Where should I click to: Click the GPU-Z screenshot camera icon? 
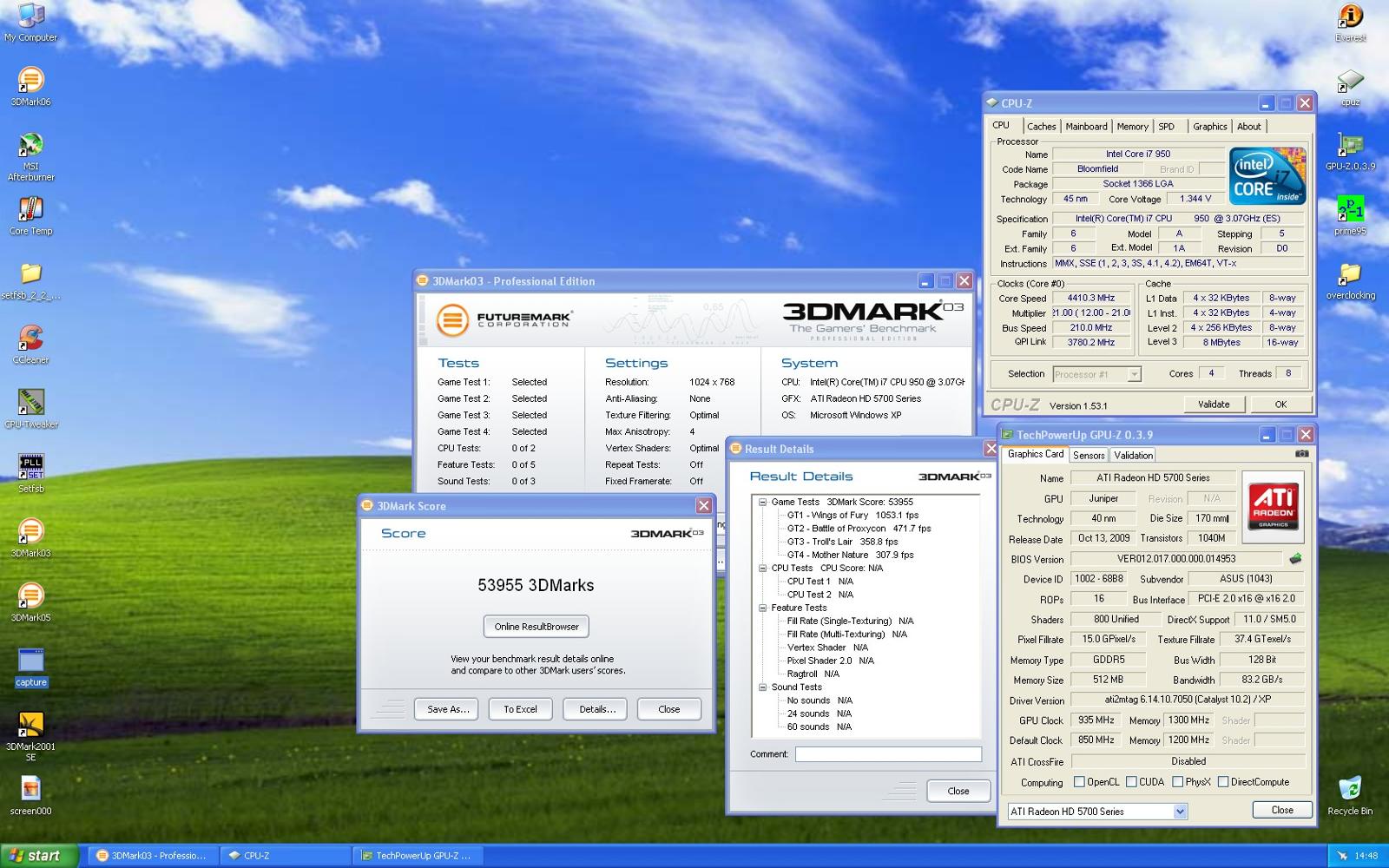point(1301,454)
